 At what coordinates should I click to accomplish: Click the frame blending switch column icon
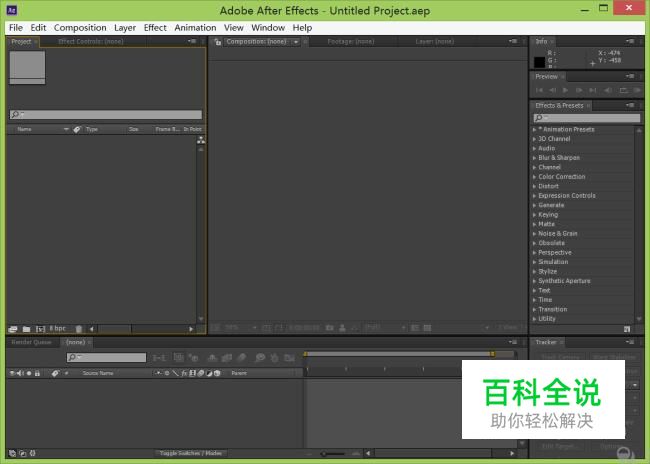pos(192,373)
